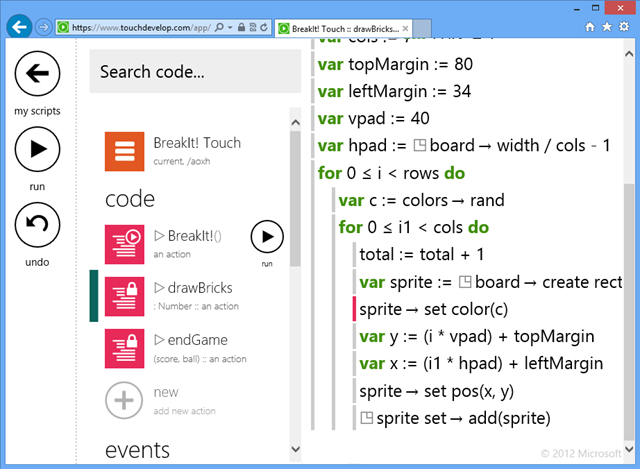The height and width of the screenshot is (469, 640).
Task: Add a new action with plus icon
Action: tap(124, 400)
